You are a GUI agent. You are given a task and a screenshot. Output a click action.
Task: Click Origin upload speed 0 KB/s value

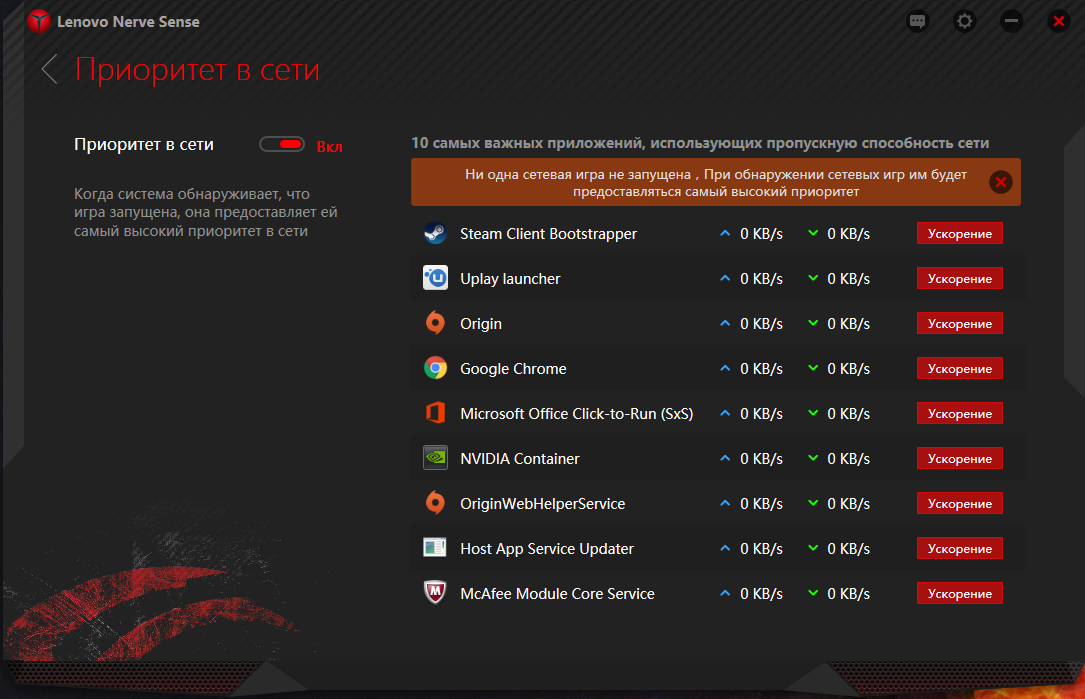click(761, 323)
